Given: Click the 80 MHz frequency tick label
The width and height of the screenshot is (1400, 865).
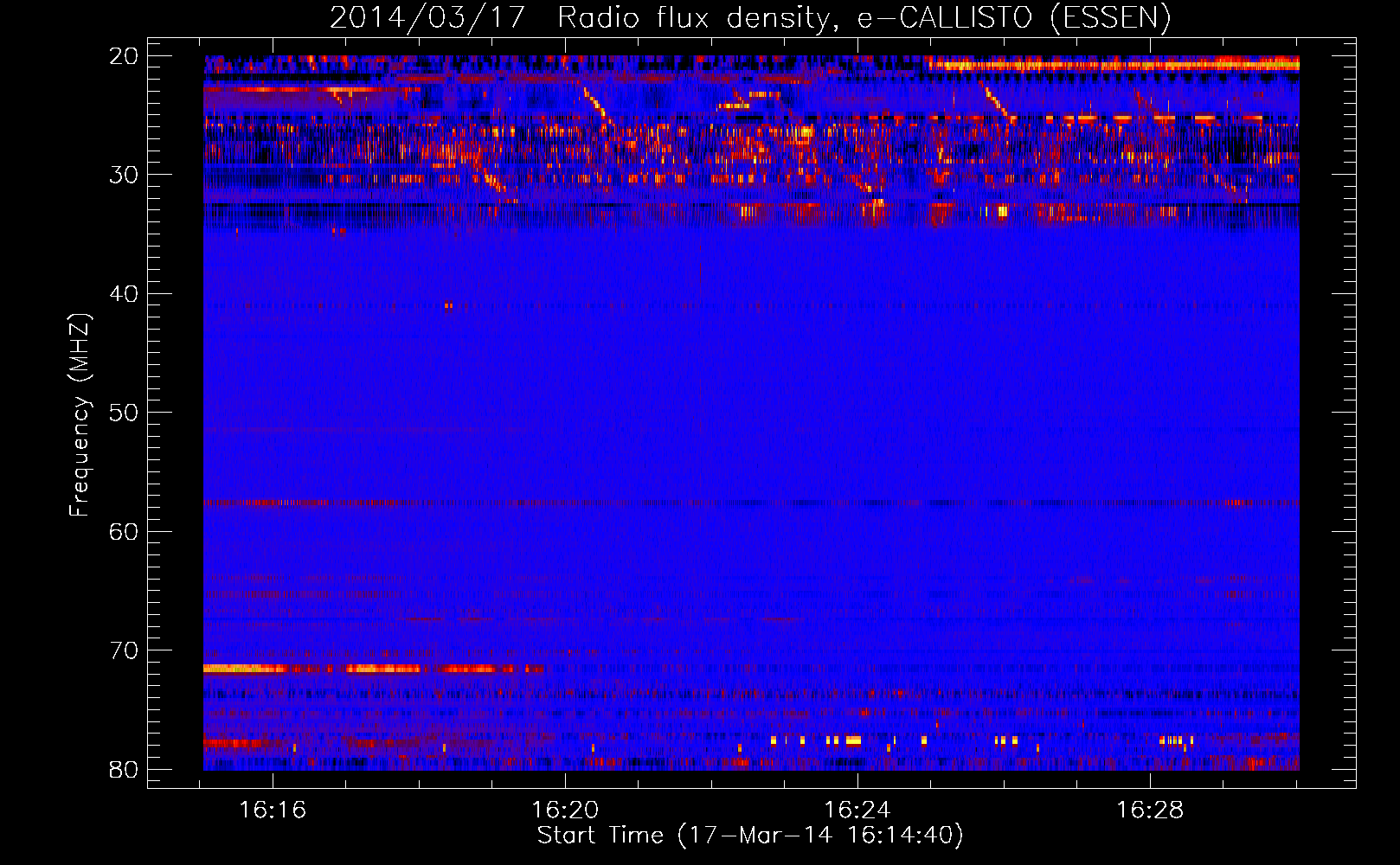Looking at the screenshot, I should [124, 769].
